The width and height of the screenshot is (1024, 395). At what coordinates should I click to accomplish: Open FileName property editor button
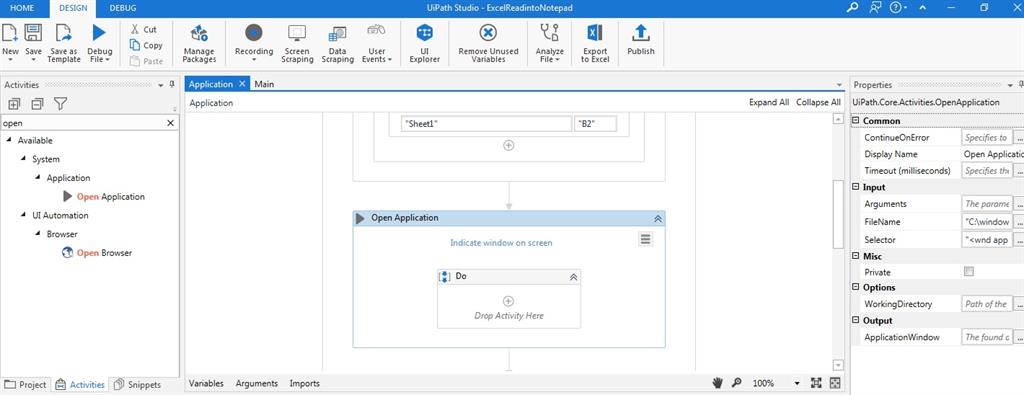[1018, 222]
